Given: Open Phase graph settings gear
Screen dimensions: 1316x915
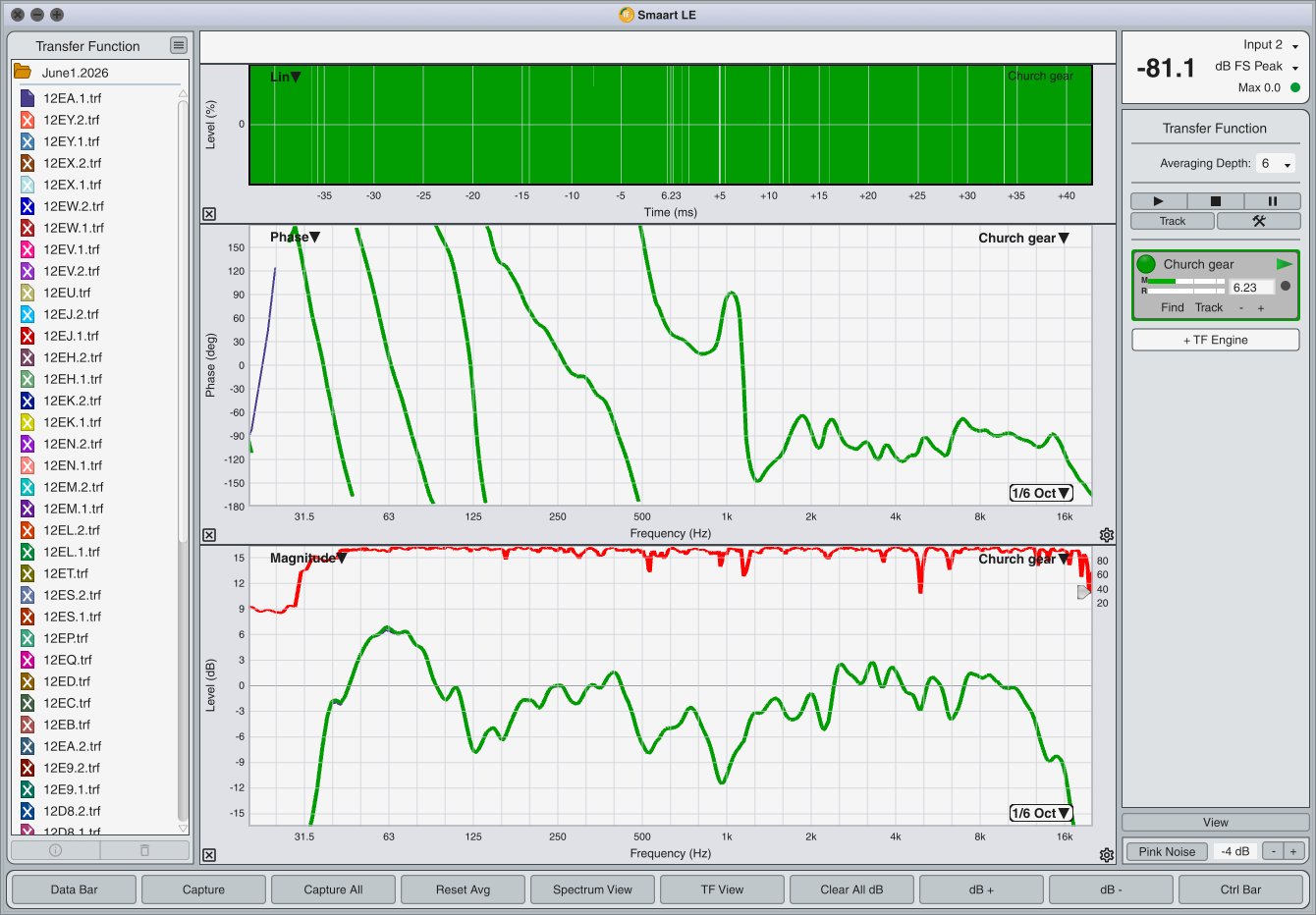Looking at the screenshot, I should pyautogui.click(x=1107, y=535).
